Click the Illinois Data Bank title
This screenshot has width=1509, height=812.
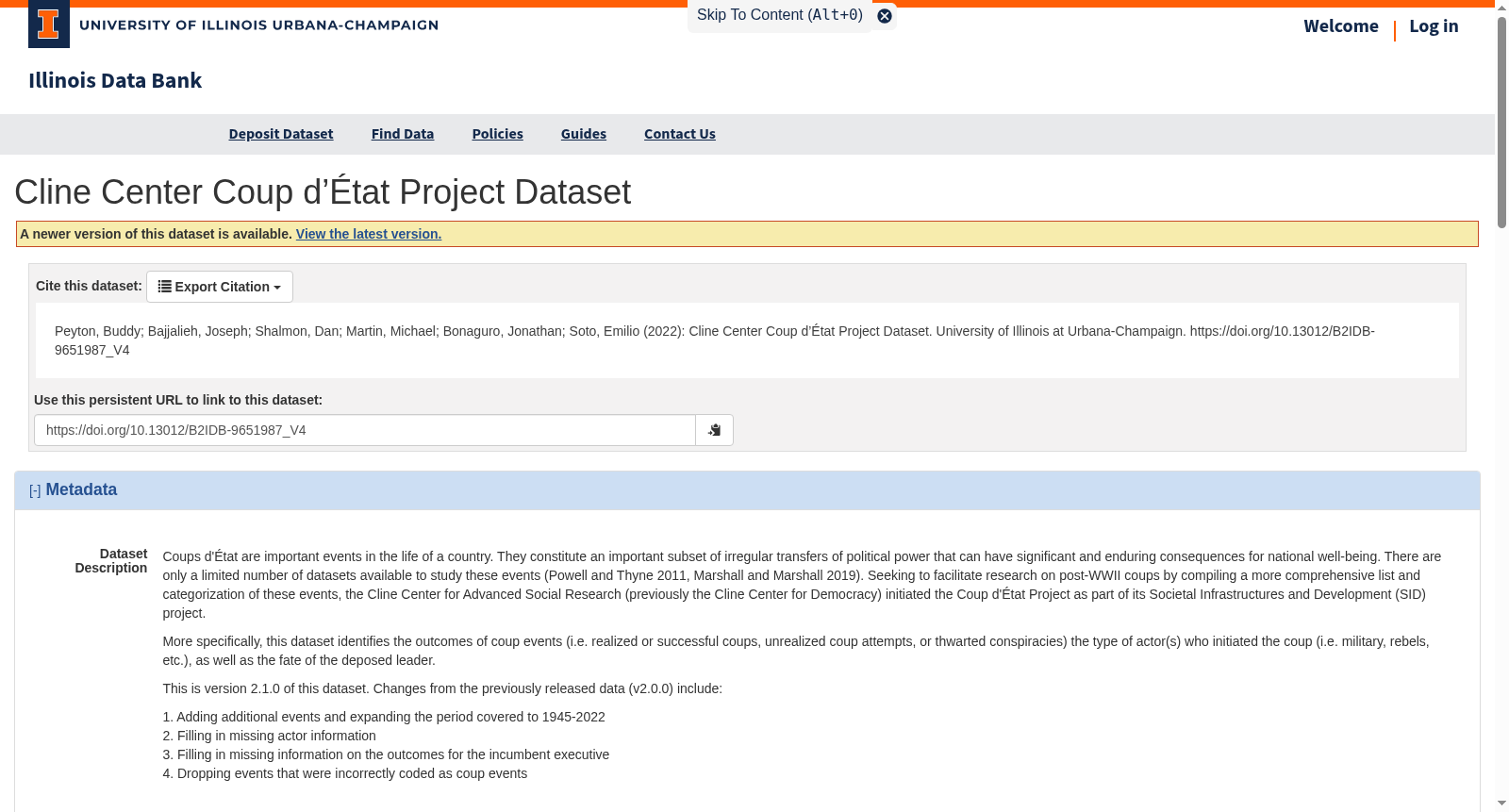point(115,80)
